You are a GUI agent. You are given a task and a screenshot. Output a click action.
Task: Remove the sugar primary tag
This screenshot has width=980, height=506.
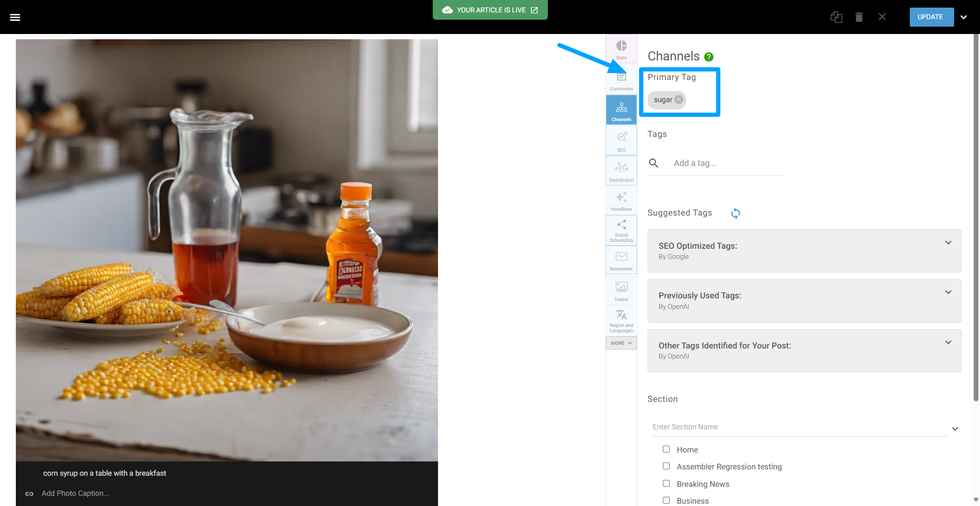coord(679,99)
